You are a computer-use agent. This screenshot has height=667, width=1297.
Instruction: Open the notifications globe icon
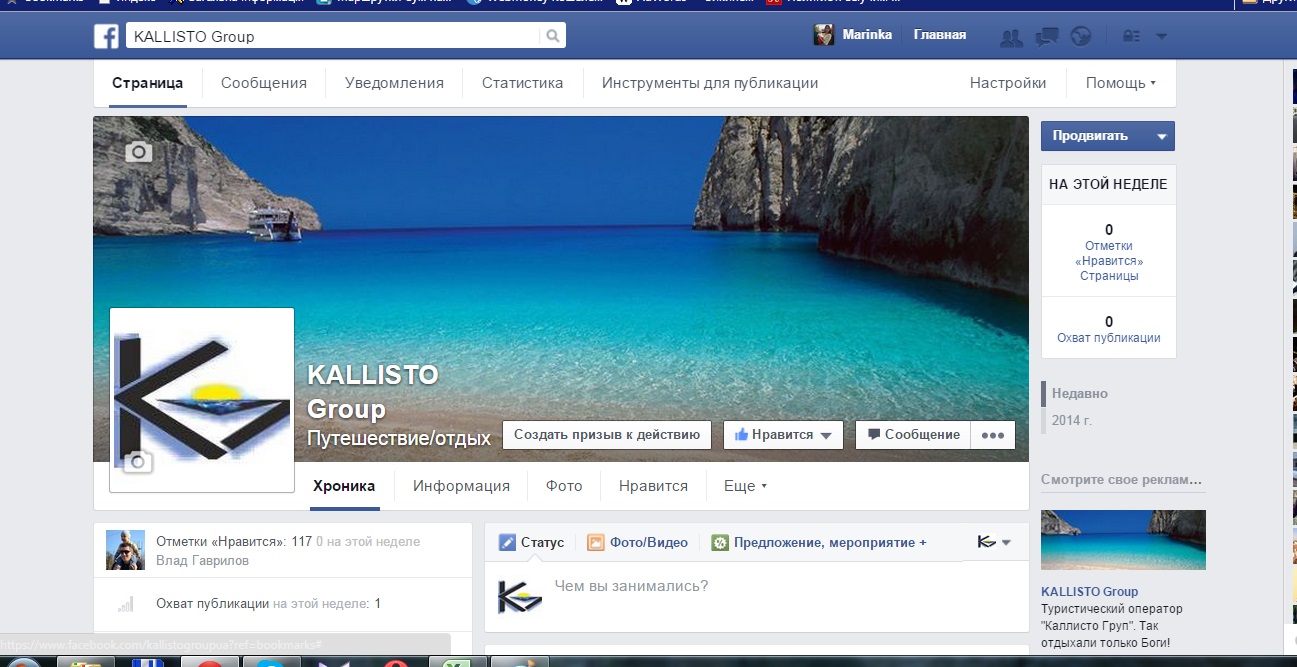pyautogui.click(x=1080, y=37)
